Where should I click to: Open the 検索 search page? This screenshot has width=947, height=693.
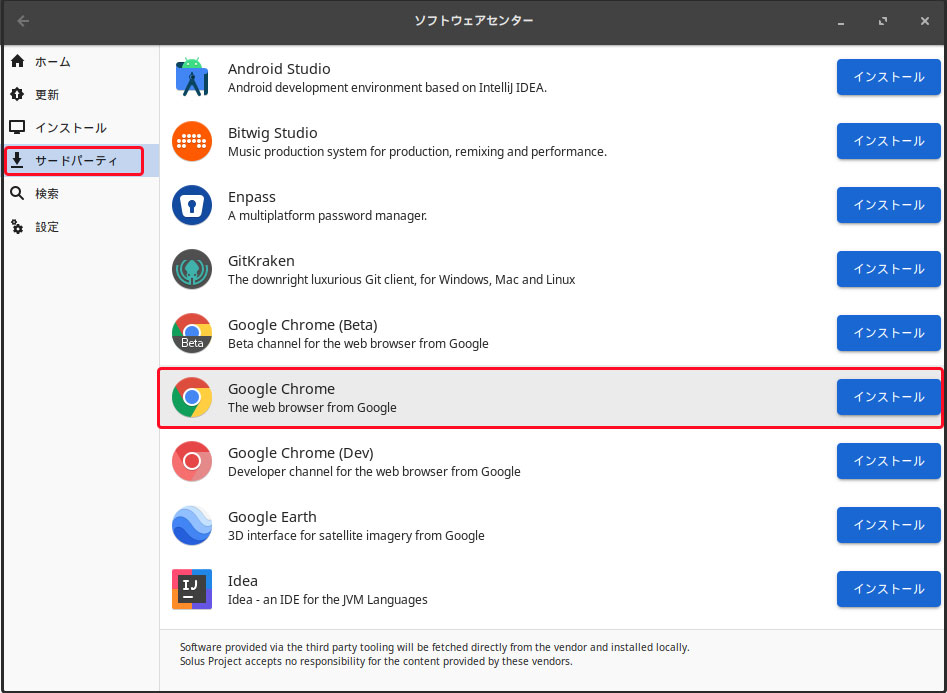coord(47,194)
